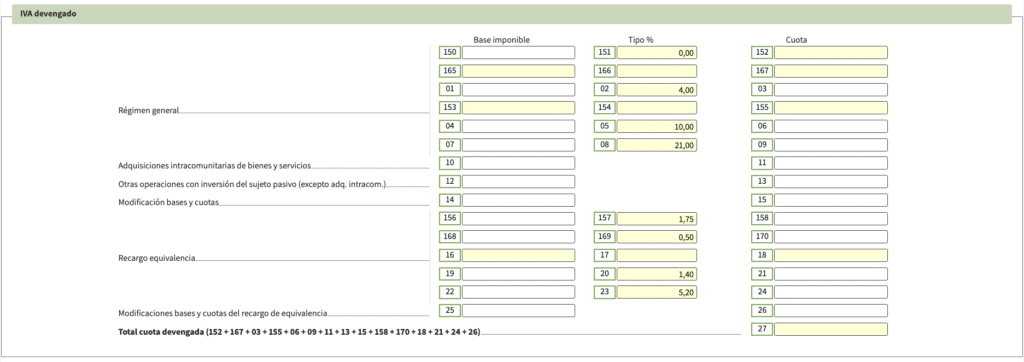Click tipo field 157 showing 1,75

(656, 219)
